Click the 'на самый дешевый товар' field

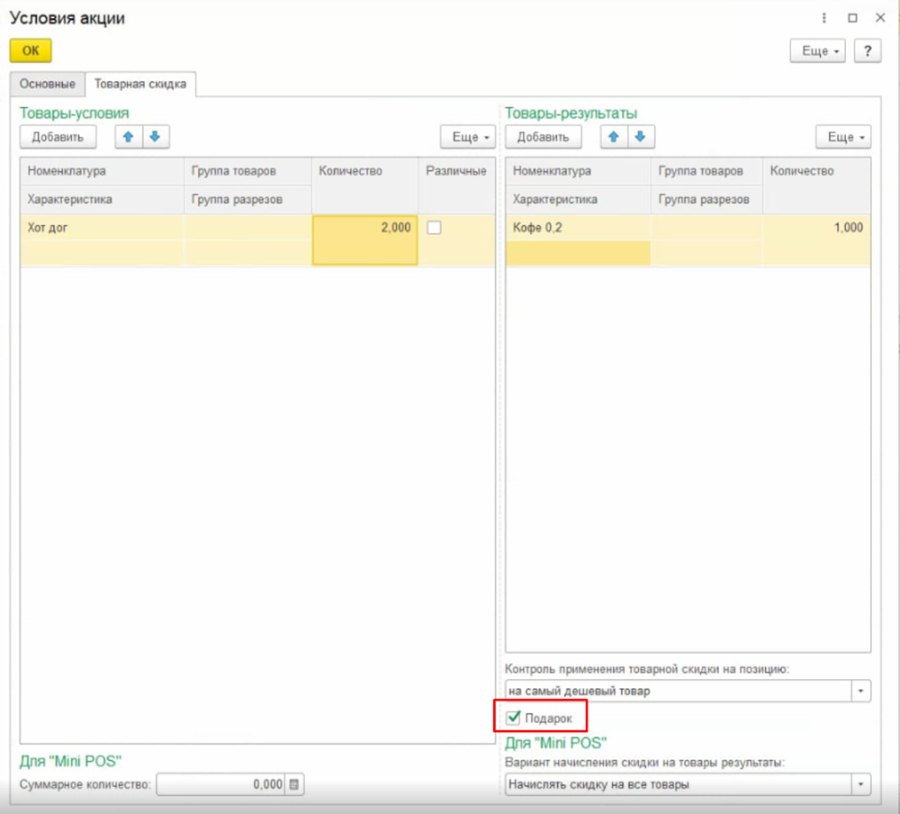(x=678, y=691)
